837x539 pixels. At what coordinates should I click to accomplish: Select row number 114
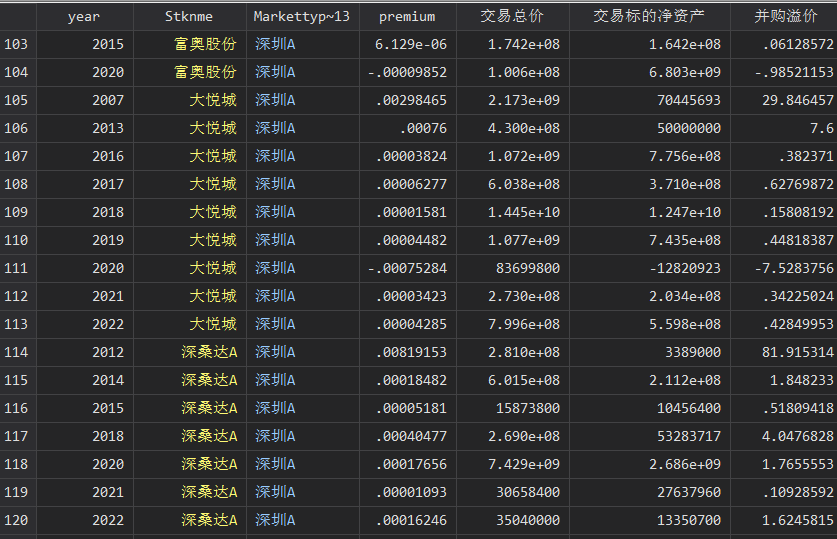[17, 352]
